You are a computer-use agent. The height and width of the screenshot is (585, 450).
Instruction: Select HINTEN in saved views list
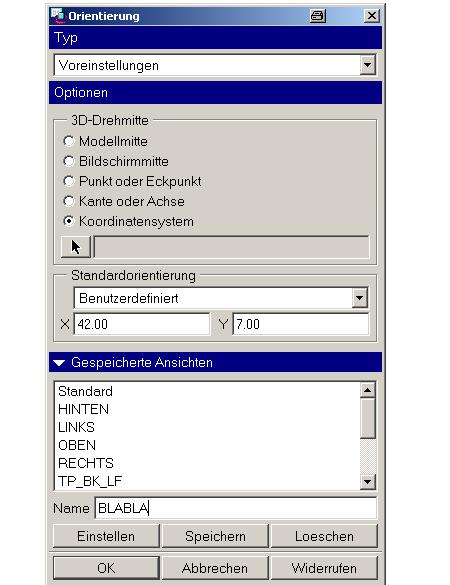[x=84, y=409]
